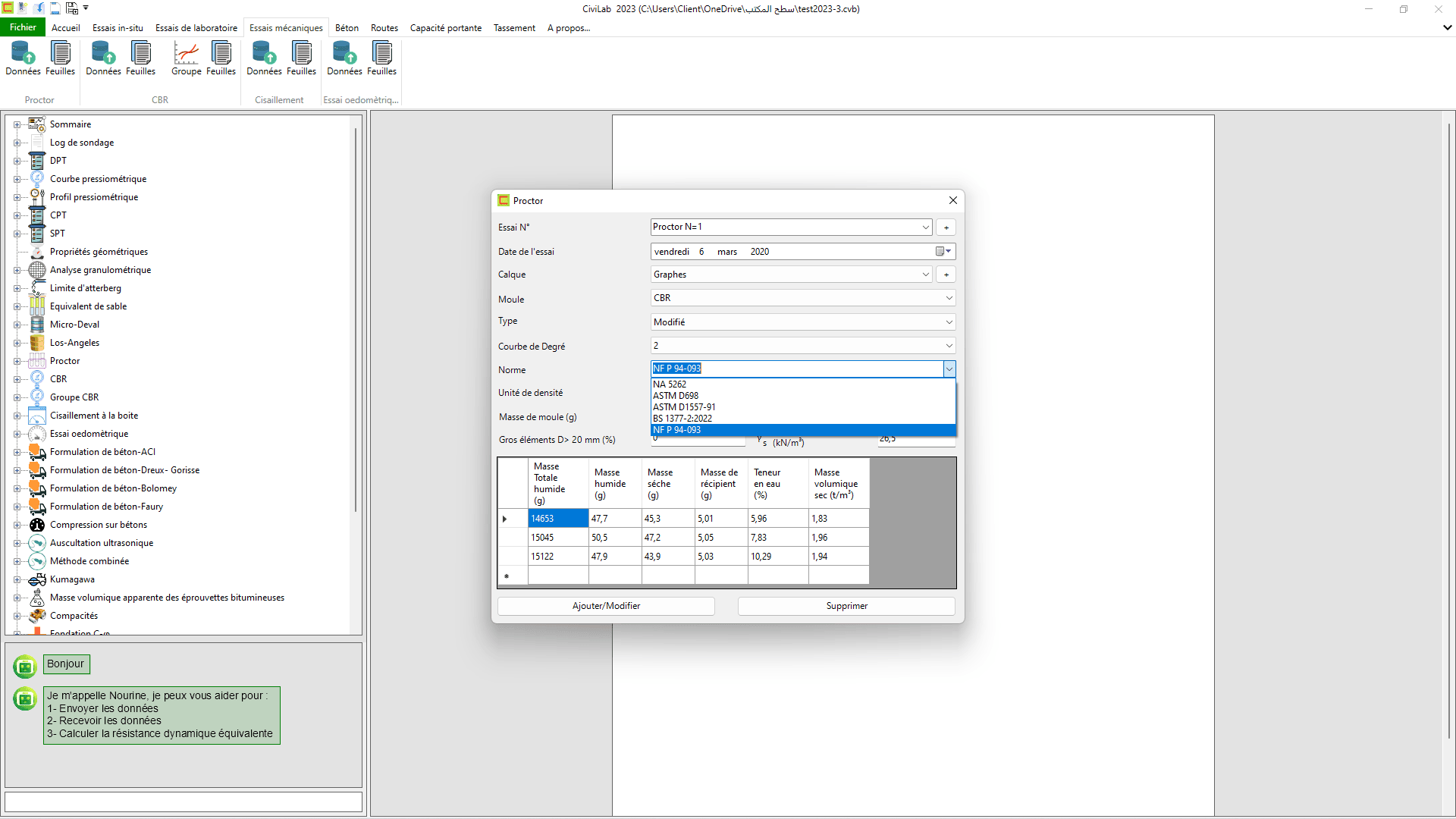The height and width of the screenshot is (819, 1456).
Task: Open Proctor Données ribbon icon
Action: point(23,58)
